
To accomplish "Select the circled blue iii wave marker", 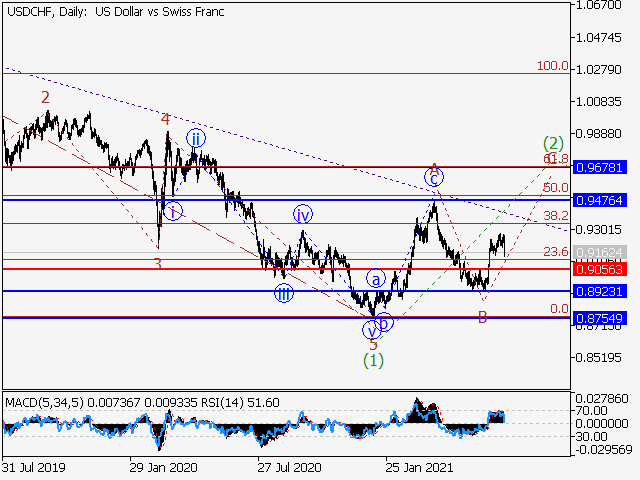I will point(284,293).
